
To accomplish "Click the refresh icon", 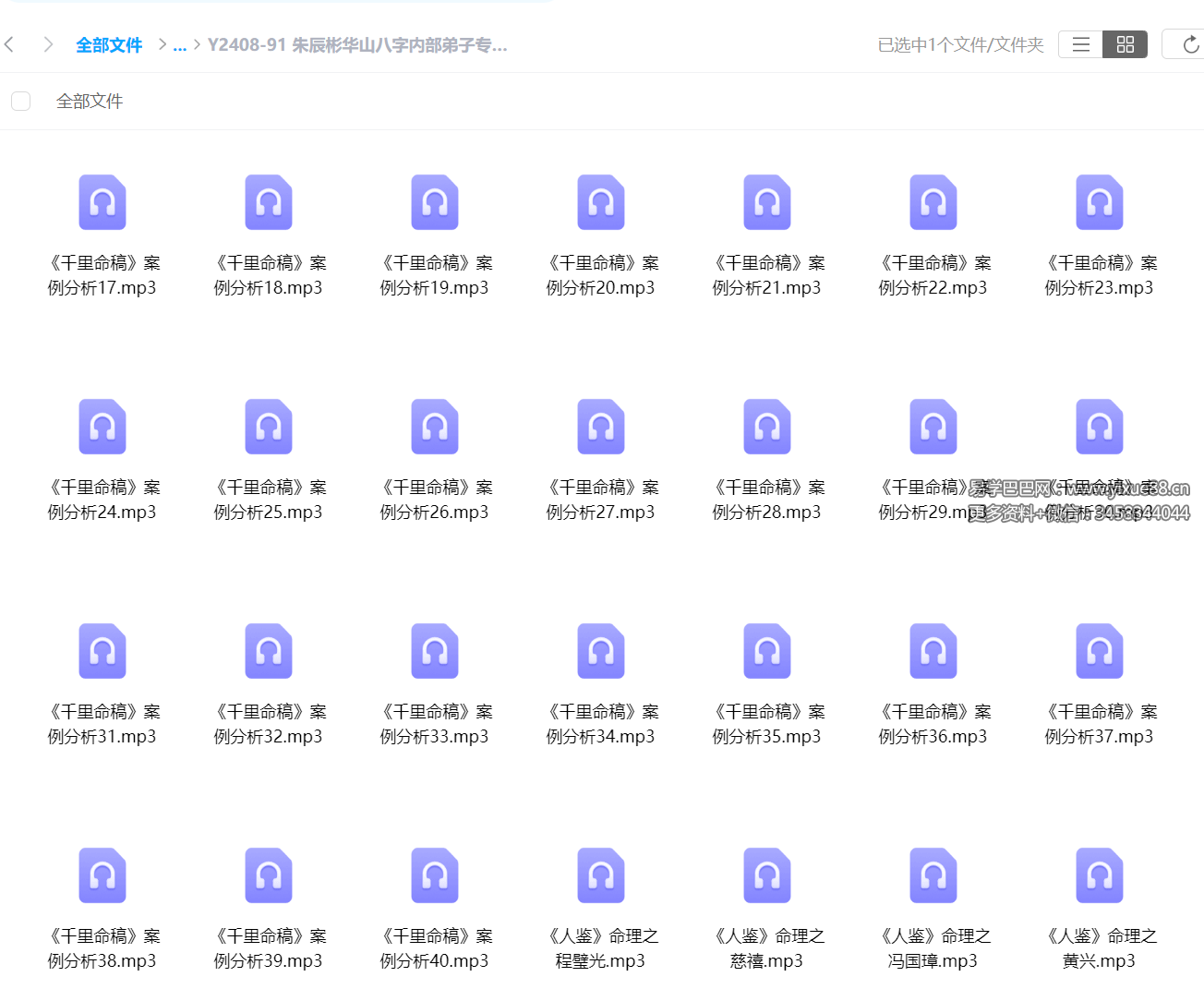I will [x=1190, y=44].
